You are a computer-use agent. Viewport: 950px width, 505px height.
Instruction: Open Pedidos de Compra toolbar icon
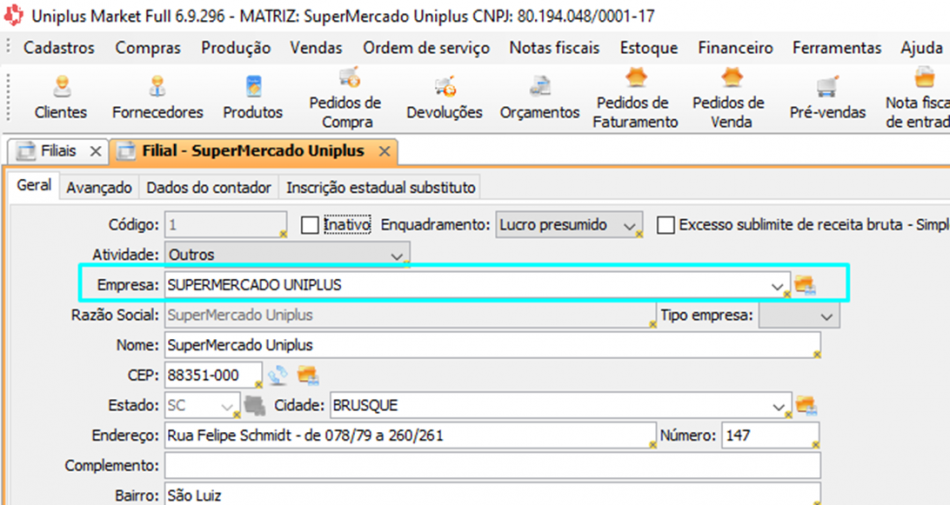(346, 99)
